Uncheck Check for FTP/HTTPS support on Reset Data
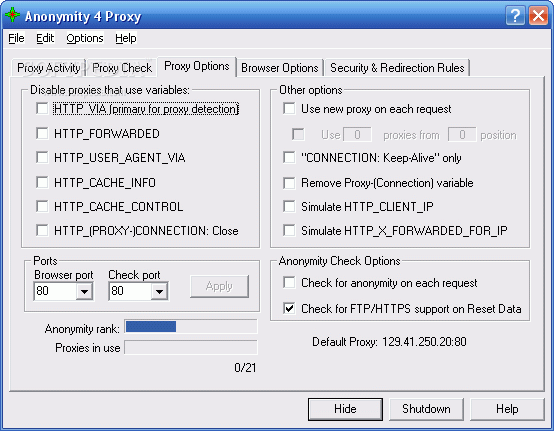 pyautogui.click(x=289, y=308)
